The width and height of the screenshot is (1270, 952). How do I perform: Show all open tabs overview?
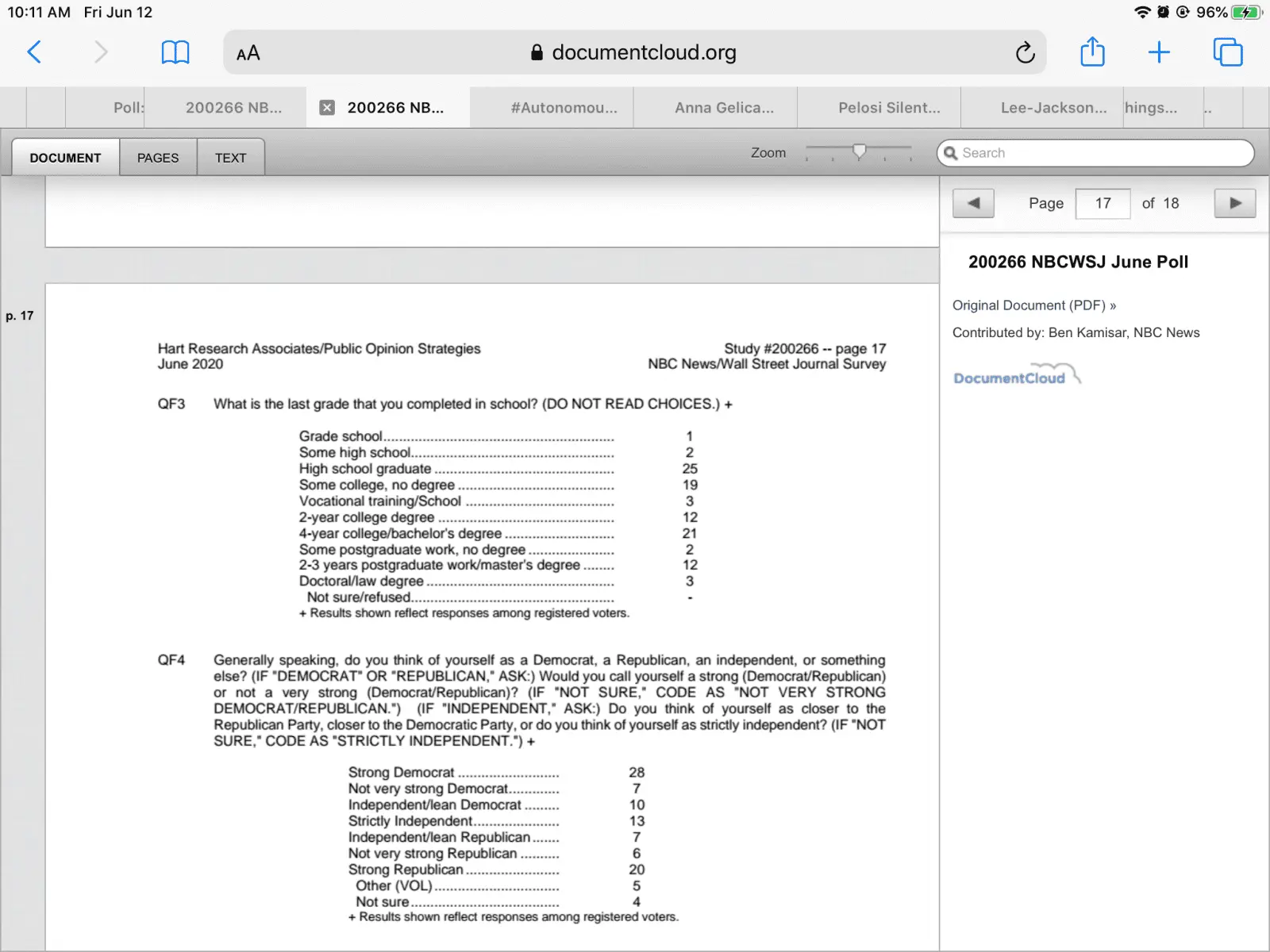[x=1227, y=52]
